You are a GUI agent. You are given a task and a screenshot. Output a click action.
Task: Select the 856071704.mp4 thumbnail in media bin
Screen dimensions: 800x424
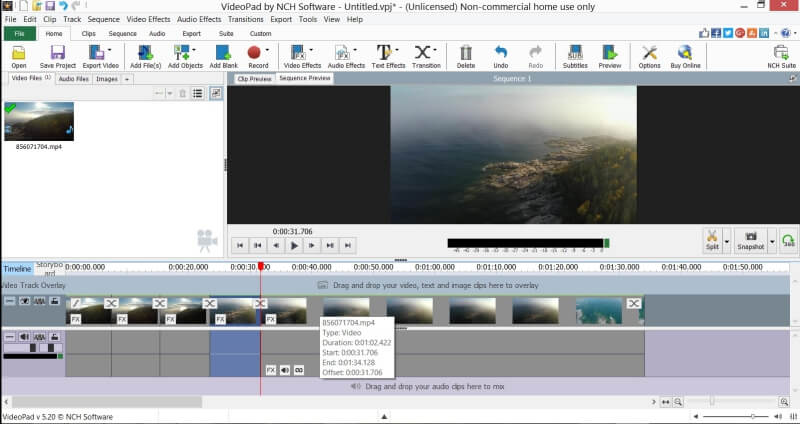tap(39, 121)
